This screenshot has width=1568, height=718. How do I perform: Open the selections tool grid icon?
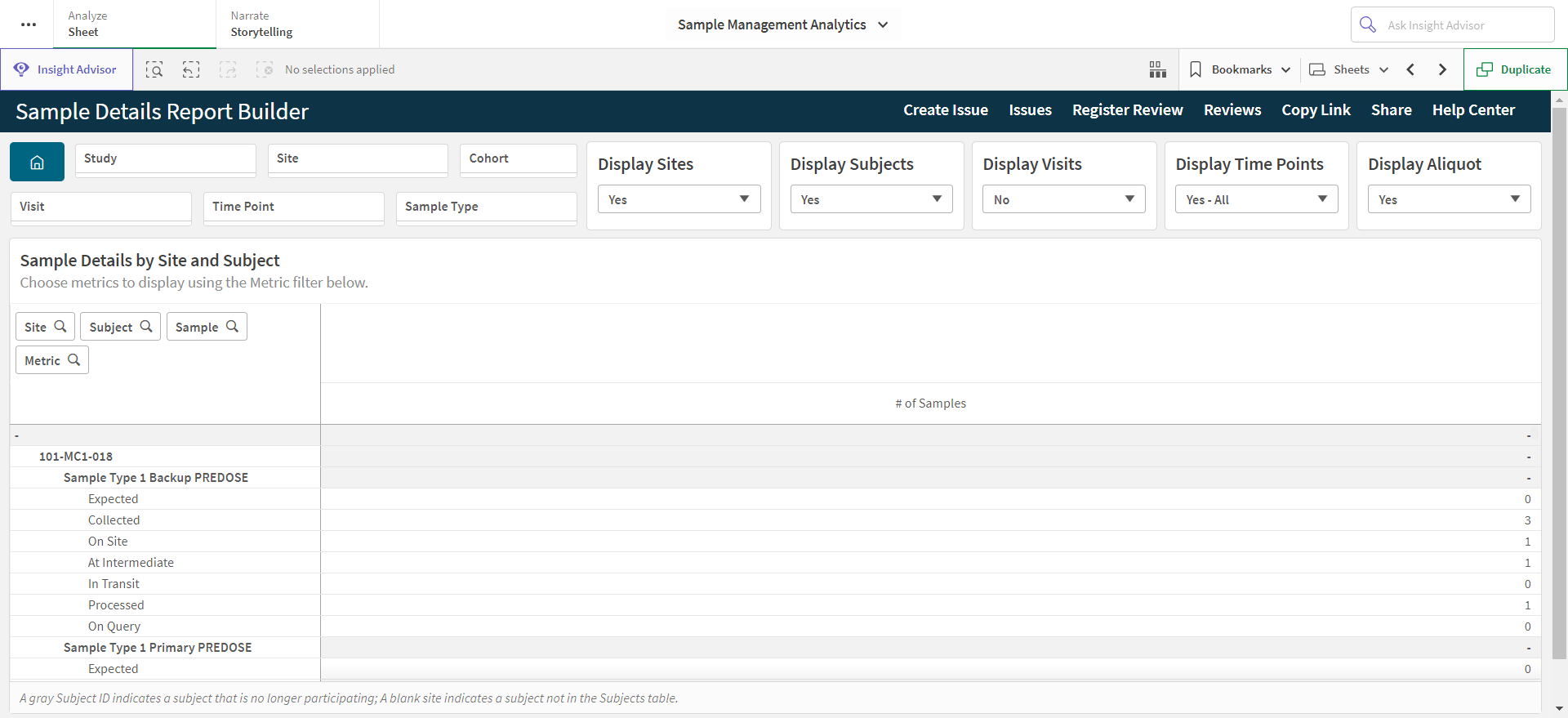tap(1157, 69)
